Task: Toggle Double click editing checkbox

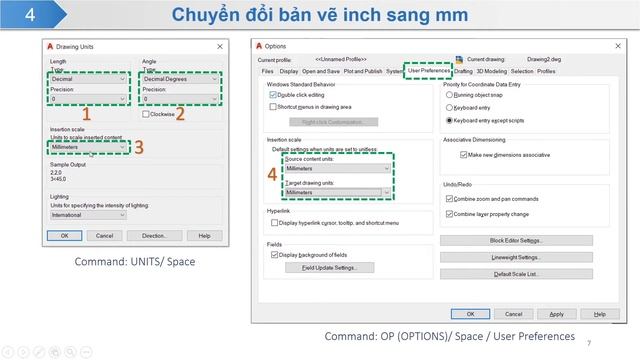Action: 273,95
